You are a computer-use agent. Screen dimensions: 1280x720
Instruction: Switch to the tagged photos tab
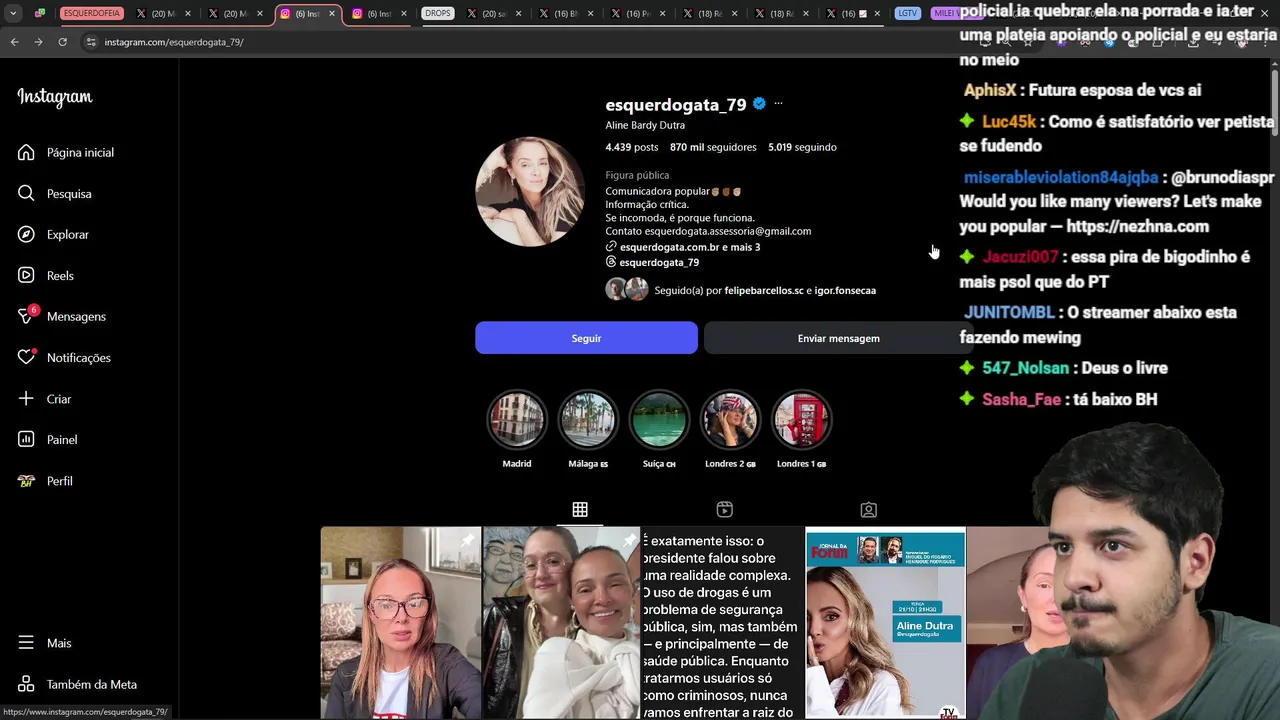click(x=869, y=509)
